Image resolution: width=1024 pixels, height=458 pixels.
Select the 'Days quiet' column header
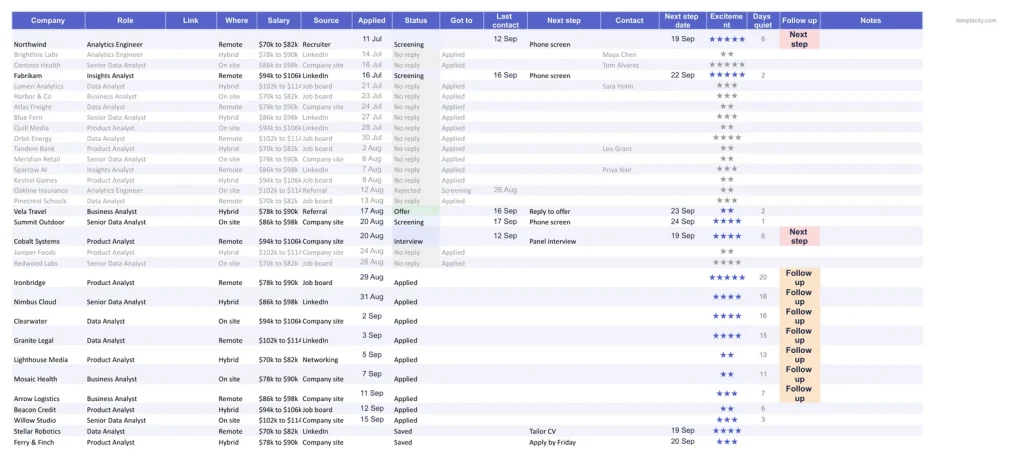click(761, 20)
